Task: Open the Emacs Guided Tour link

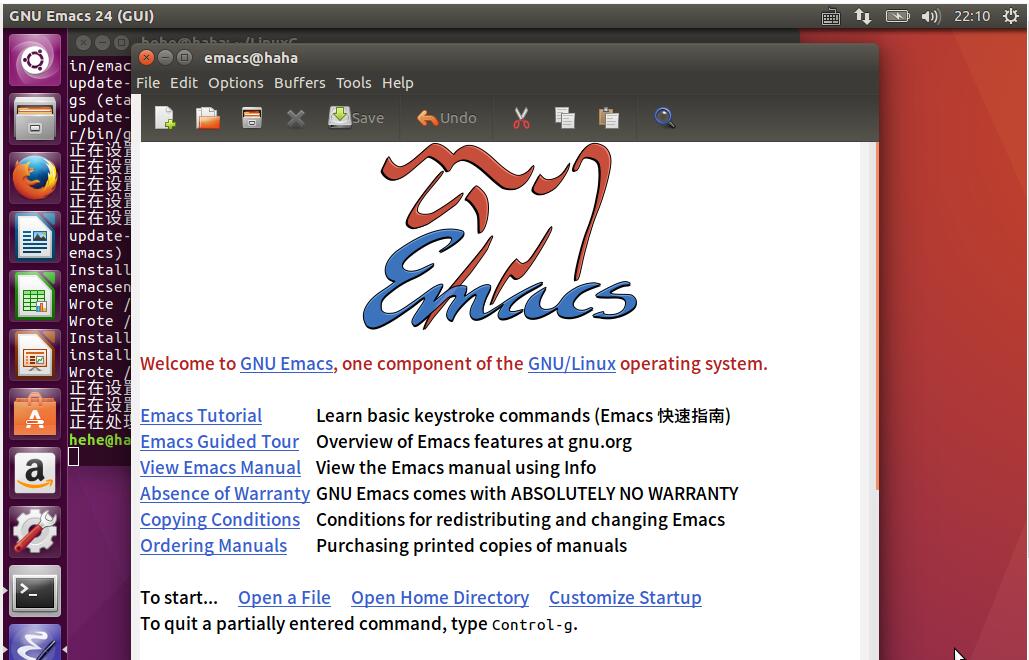Action: coord(220,442)
